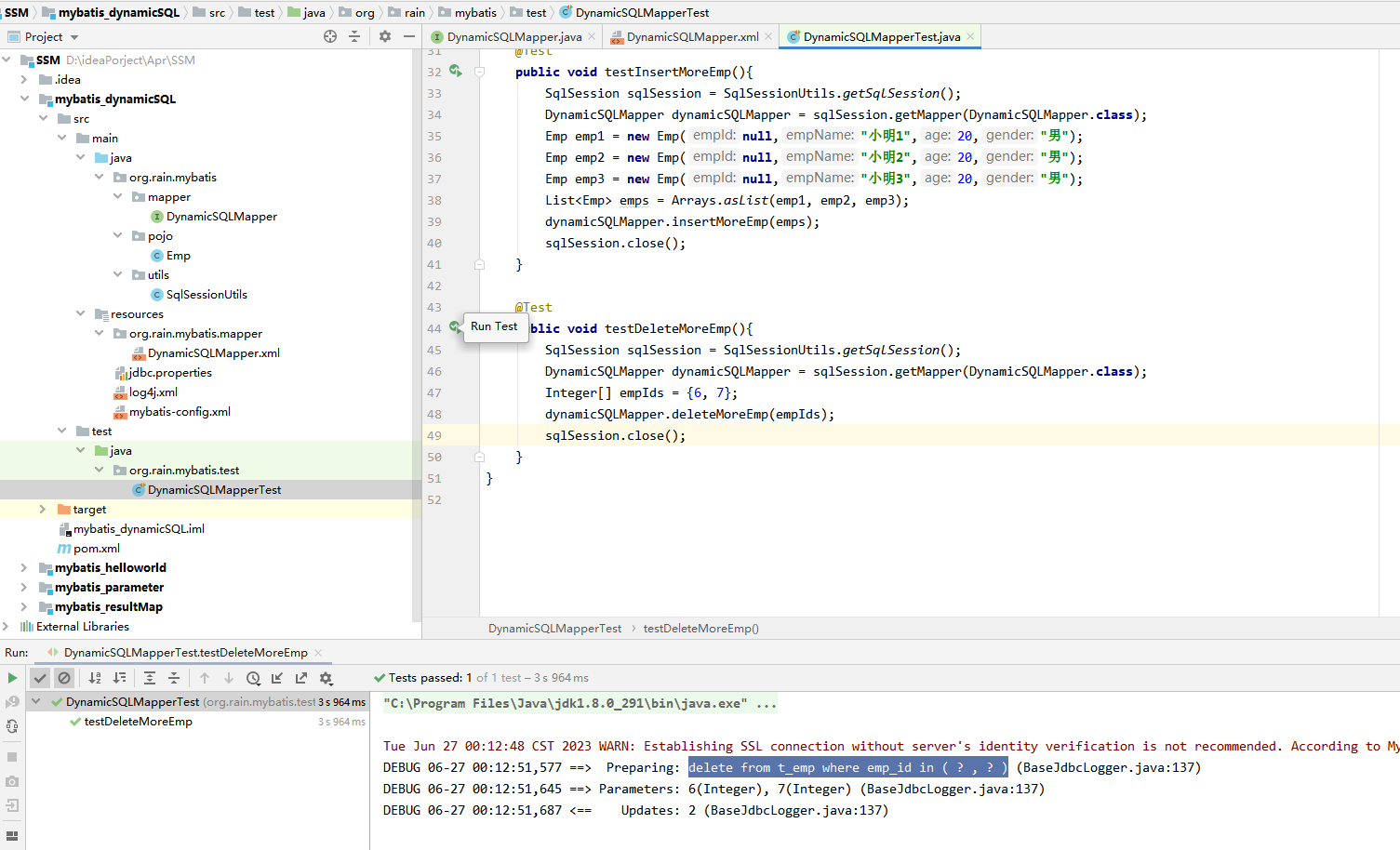The height and width of the screenshot is (850, 1400).
Task: Expand the .idea folder
Action: (x=25, y=79)
